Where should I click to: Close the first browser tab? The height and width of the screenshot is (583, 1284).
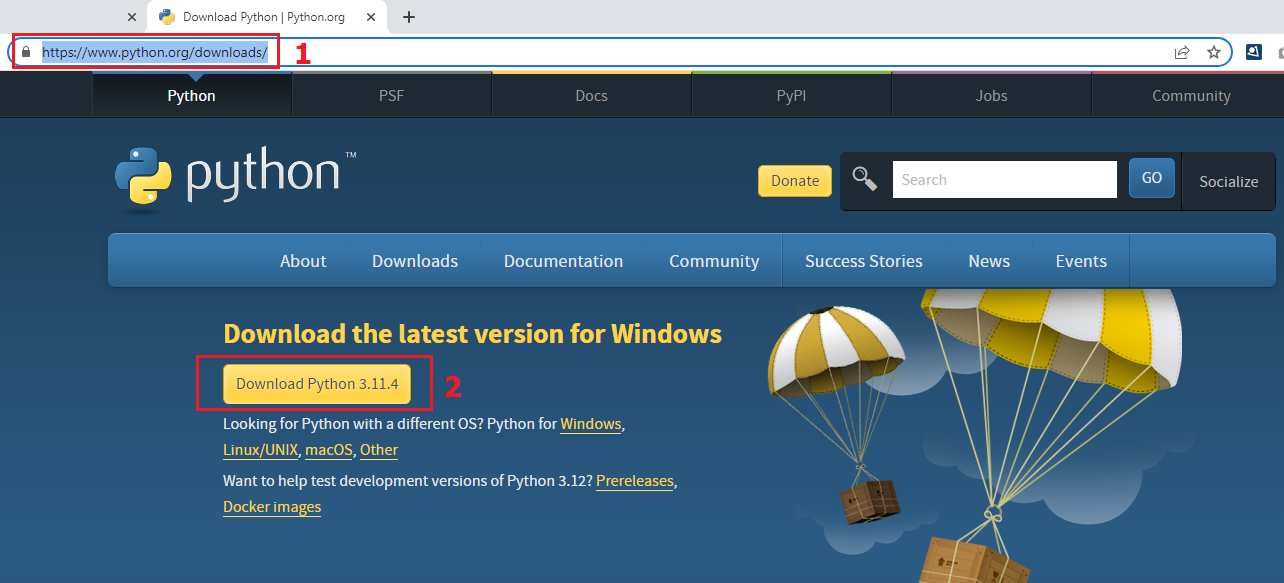pyautogui.click(x=132, y=17)
